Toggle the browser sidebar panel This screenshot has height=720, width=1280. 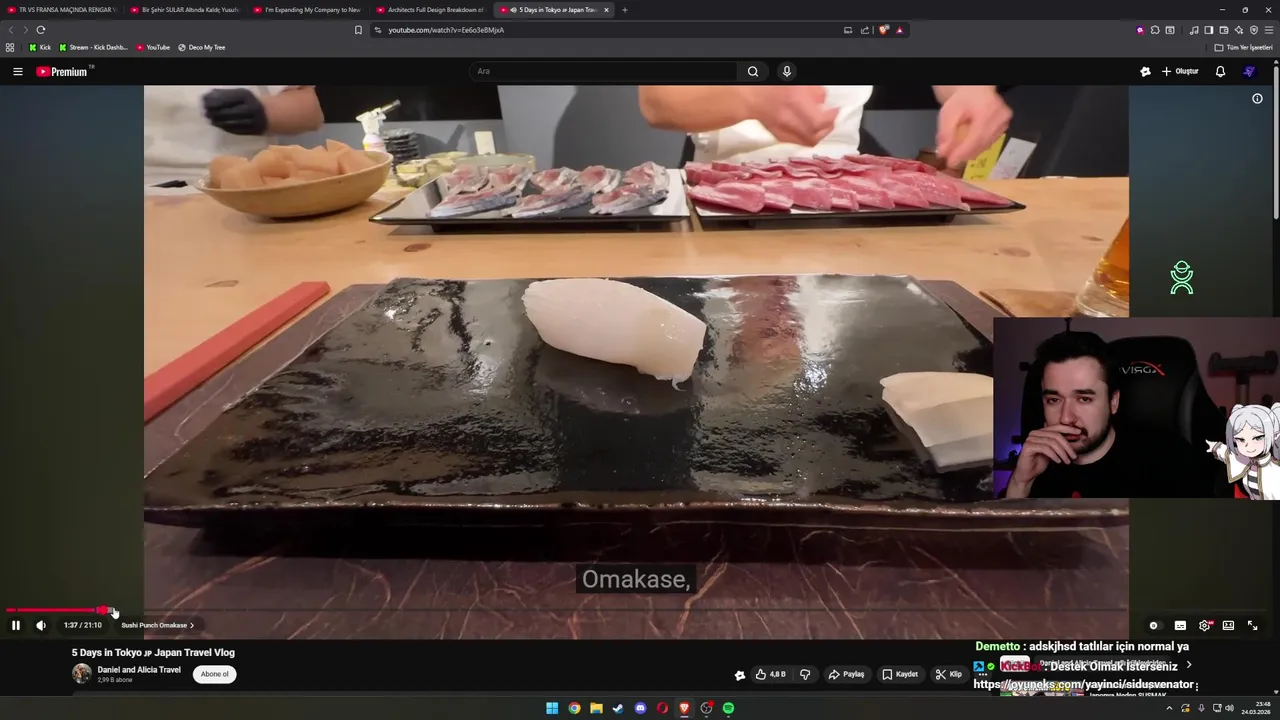pyautogui.click(x=1208, y=30)
